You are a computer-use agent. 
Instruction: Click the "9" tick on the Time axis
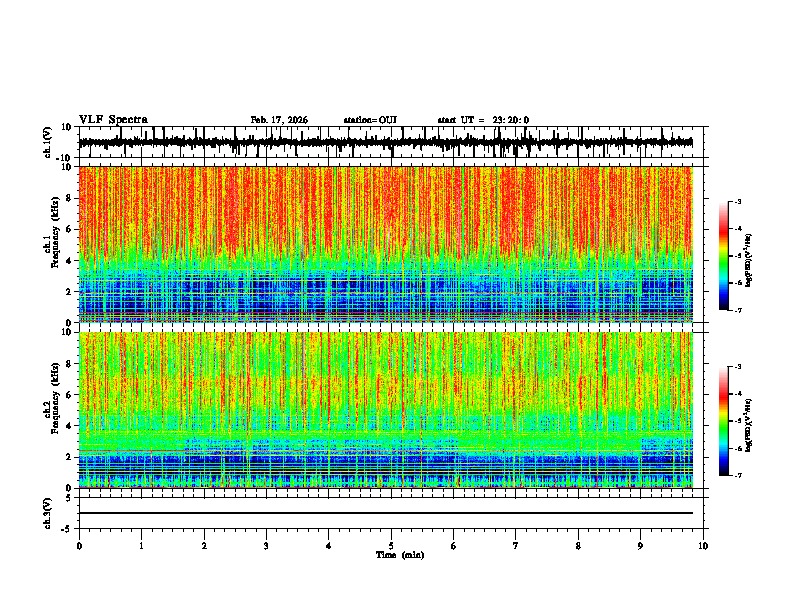tap(640, 546)
